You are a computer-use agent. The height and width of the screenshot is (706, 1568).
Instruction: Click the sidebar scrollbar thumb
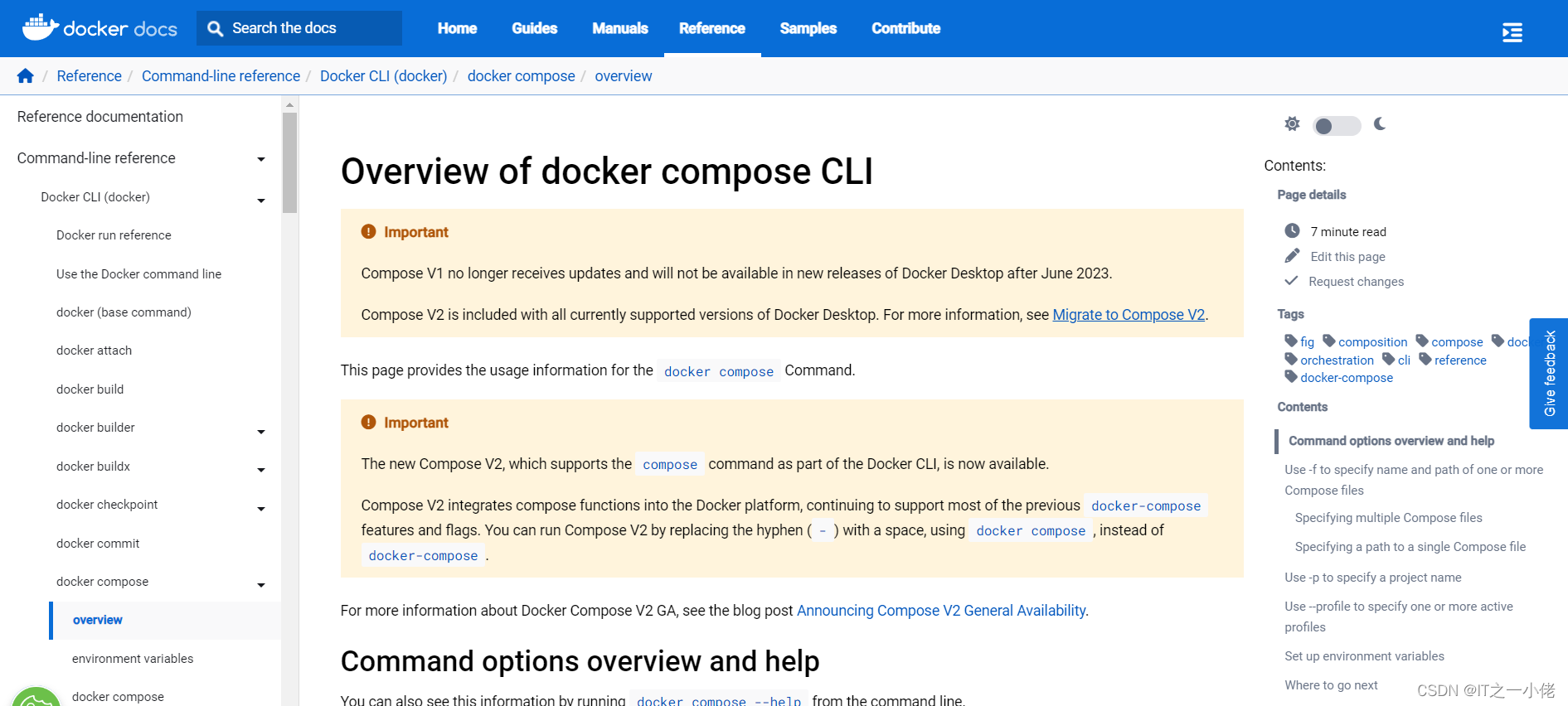click(x=289, y=162)
